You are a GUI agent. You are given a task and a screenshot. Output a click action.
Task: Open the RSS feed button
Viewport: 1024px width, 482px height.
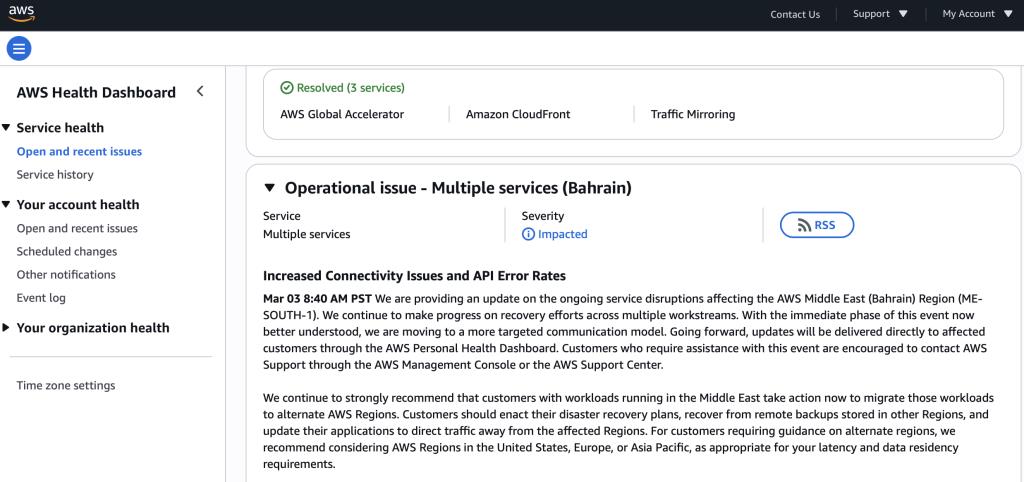[817, 225]
